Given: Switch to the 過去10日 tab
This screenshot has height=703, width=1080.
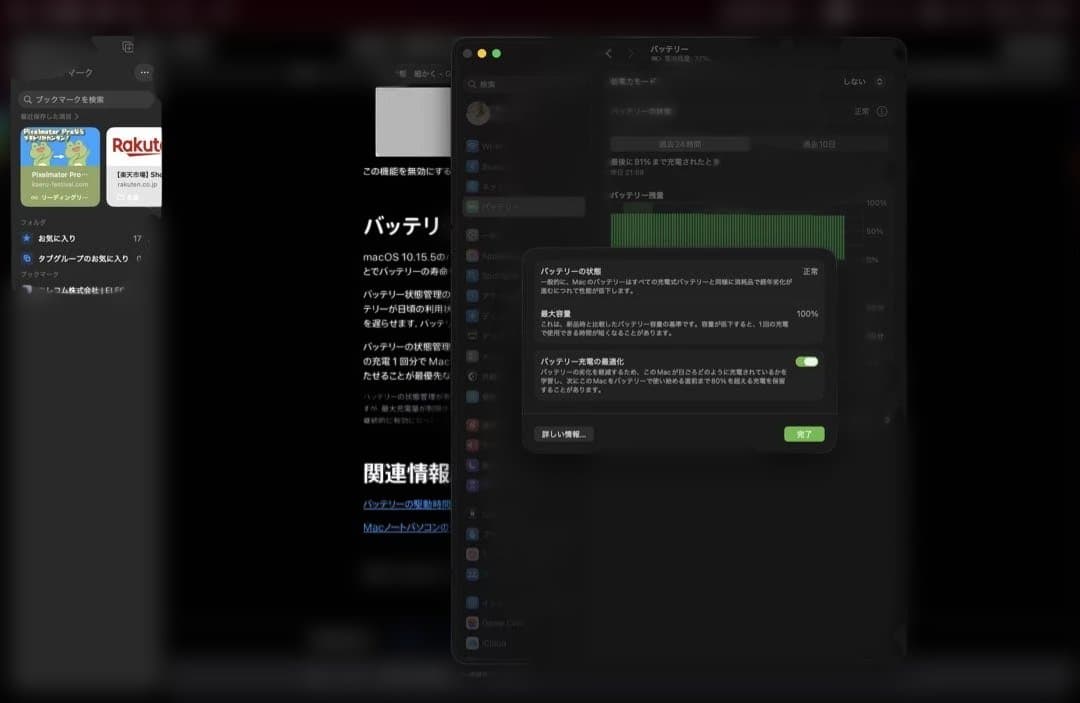Looking at the screenshot, I should tap(818, 144).
